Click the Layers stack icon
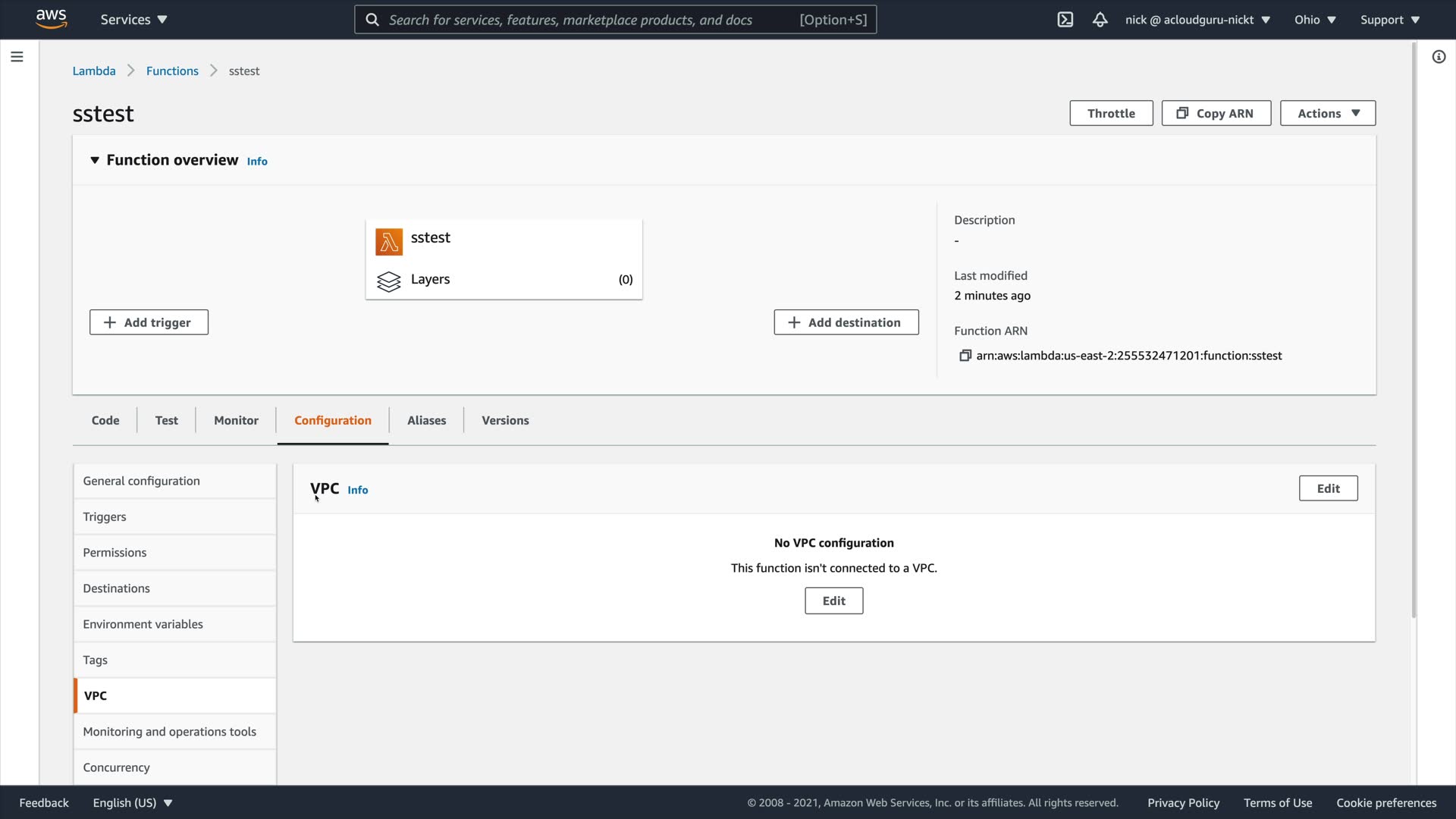Viewport: 1456px width, 819px height. point(389,281)
